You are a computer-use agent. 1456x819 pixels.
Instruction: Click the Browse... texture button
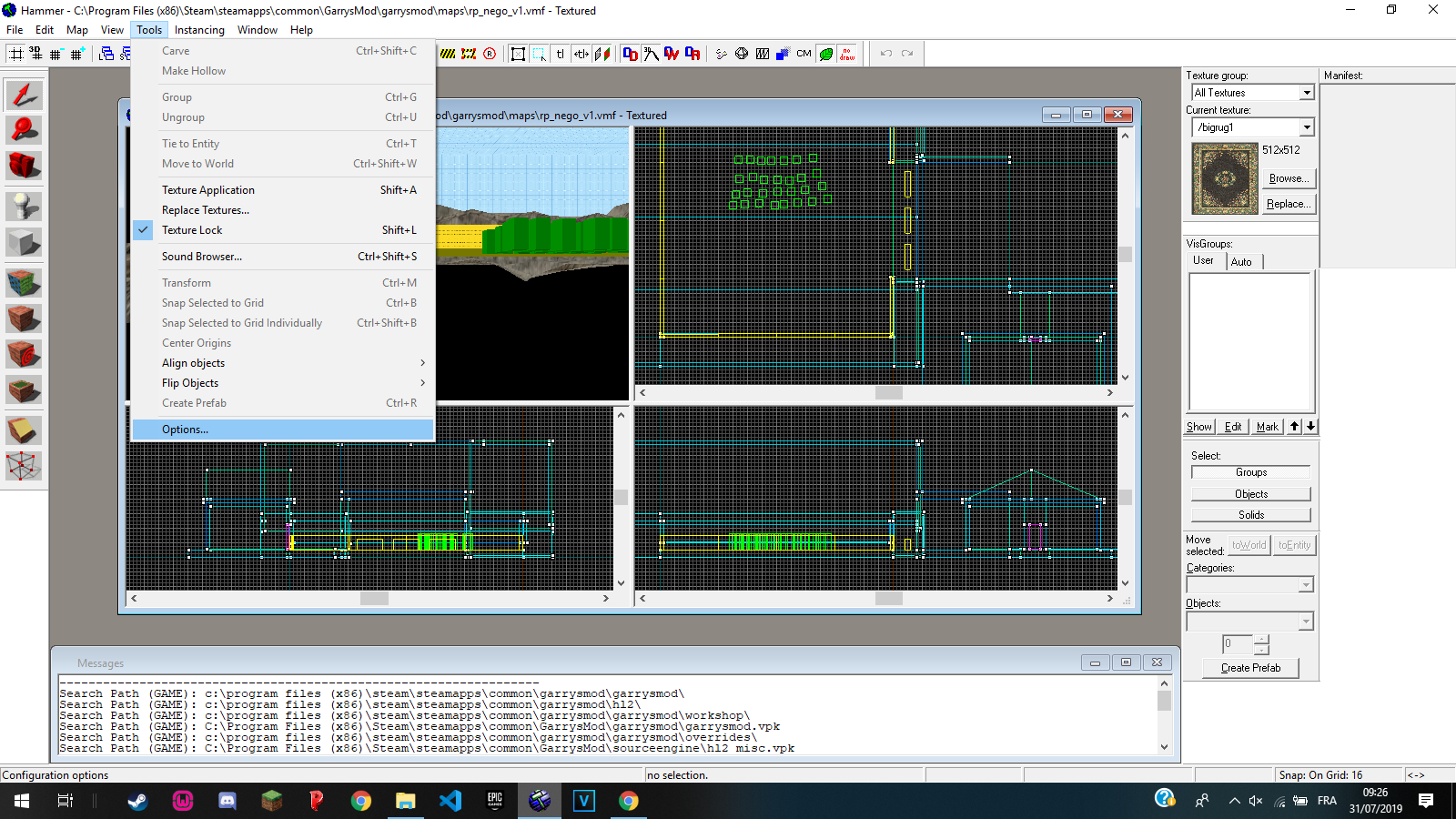point(1289,178)
